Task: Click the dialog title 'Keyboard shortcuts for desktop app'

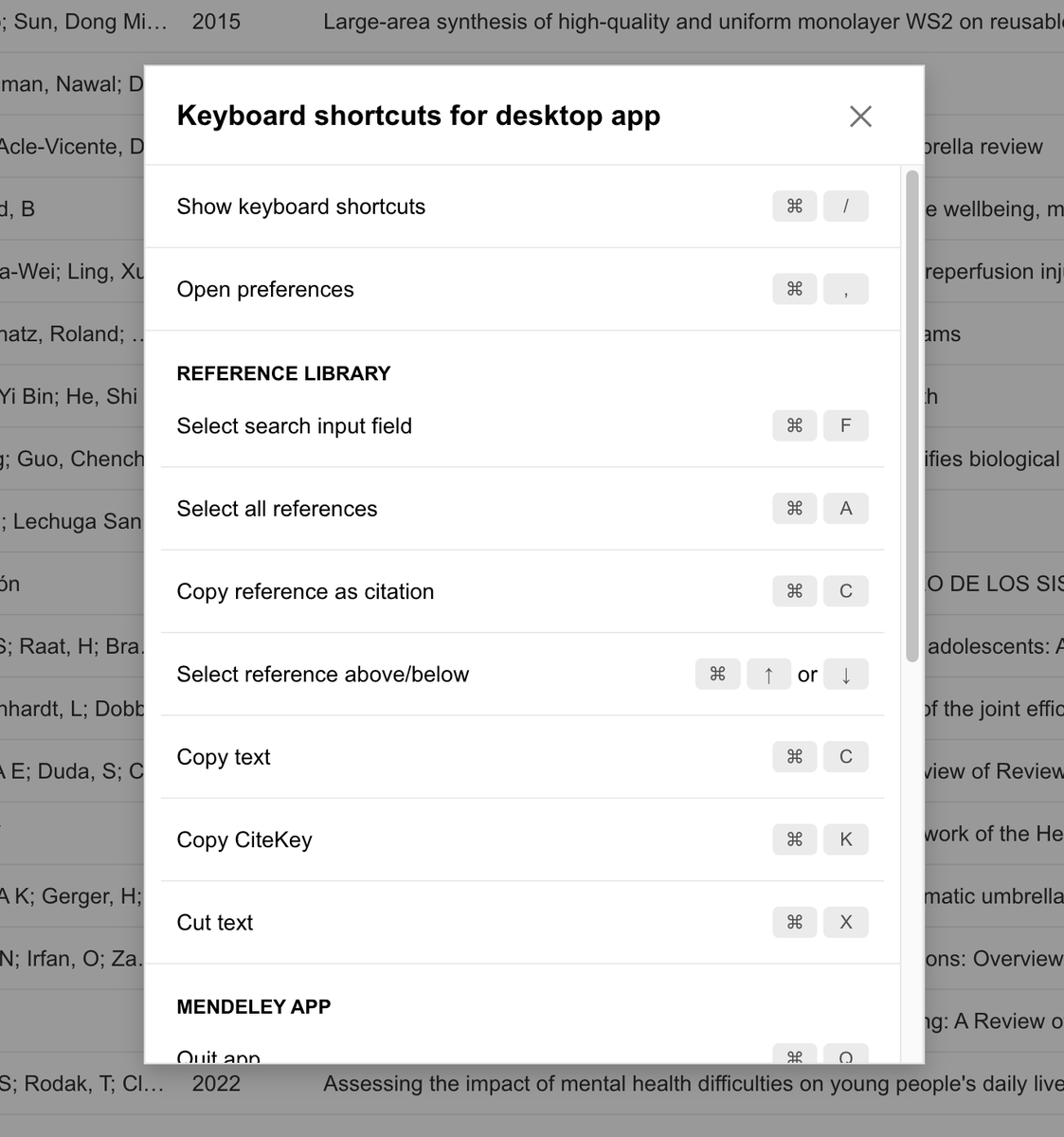Action: coord(419,116)
